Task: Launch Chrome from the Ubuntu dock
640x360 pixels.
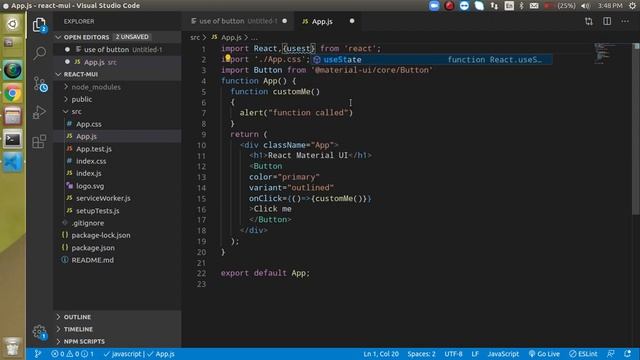Action: pyautogui.click(x=13, y=94)
